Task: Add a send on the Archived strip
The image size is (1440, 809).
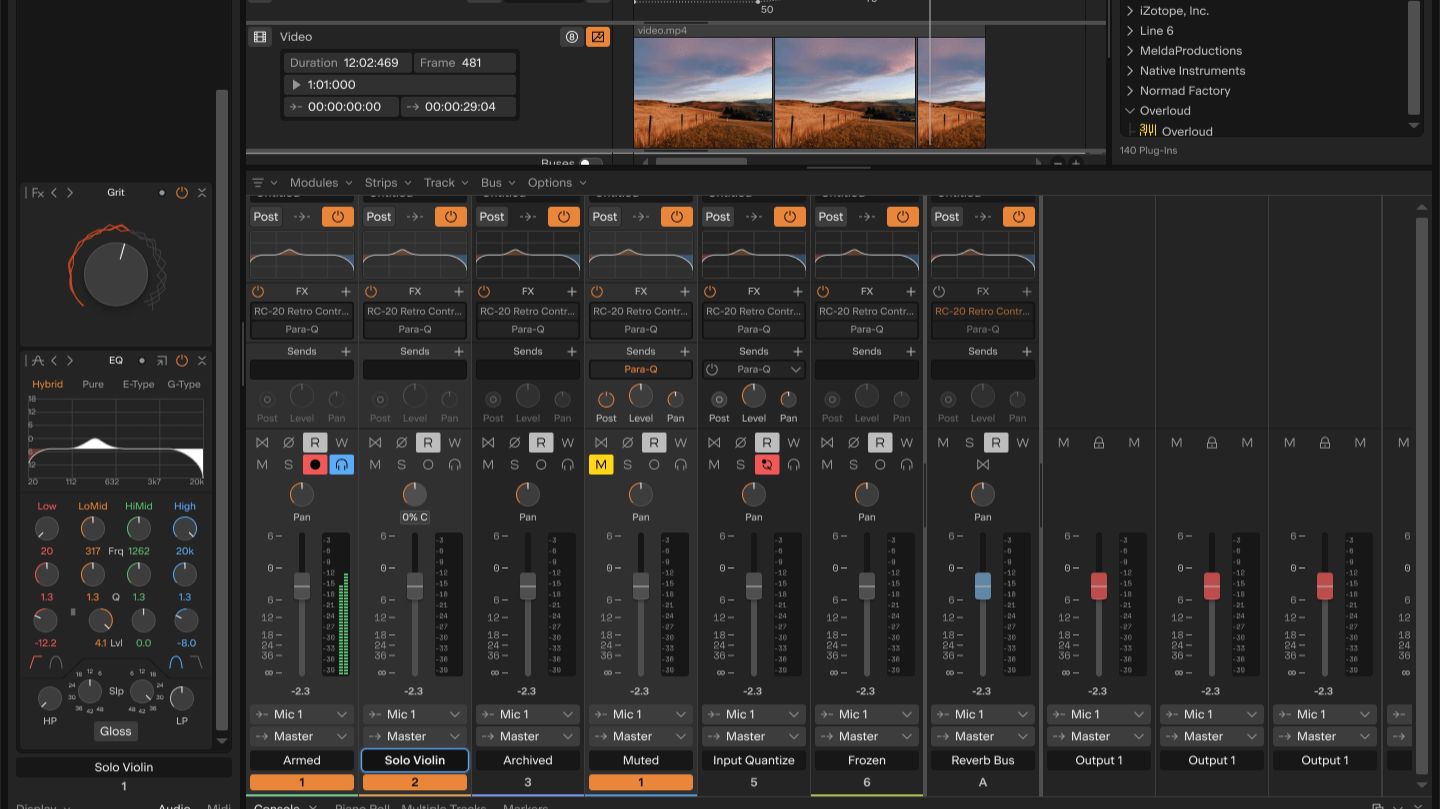Action: pyautogui.click(x=572, y=351)
